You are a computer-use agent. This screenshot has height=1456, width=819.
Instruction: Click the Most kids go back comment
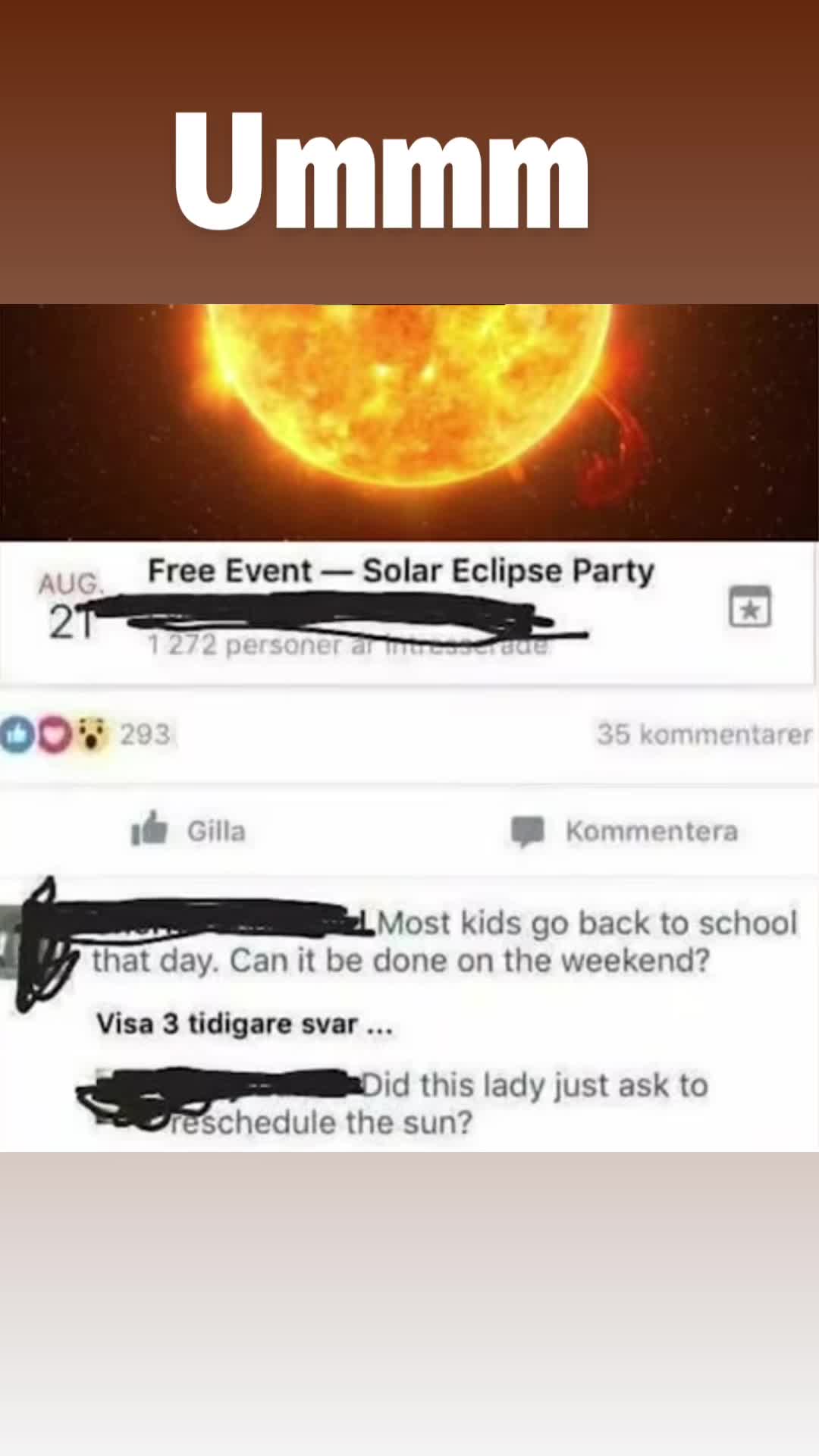pyautogui.click(x=444, y=941)
